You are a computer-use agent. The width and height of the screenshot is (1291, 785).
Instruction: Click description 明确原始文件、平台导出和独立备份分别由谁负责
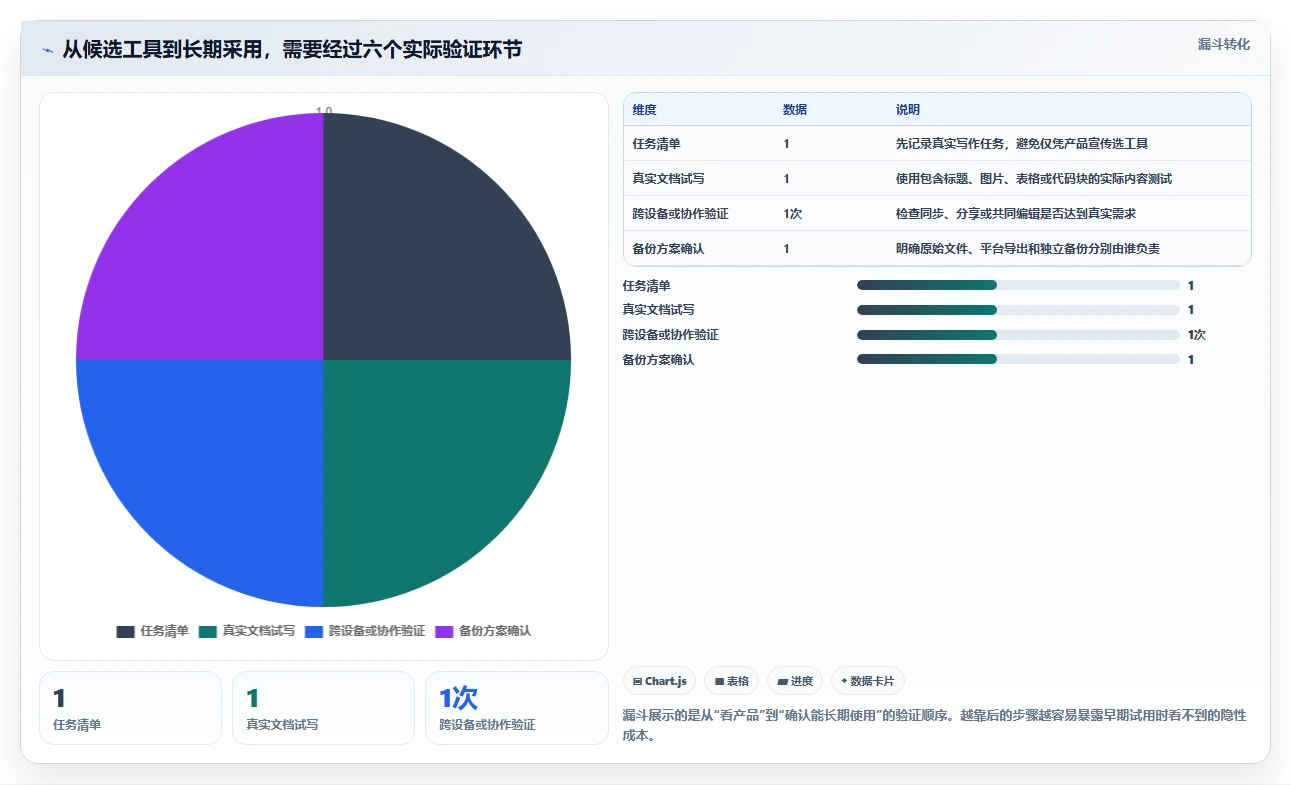click(1028, 249)
